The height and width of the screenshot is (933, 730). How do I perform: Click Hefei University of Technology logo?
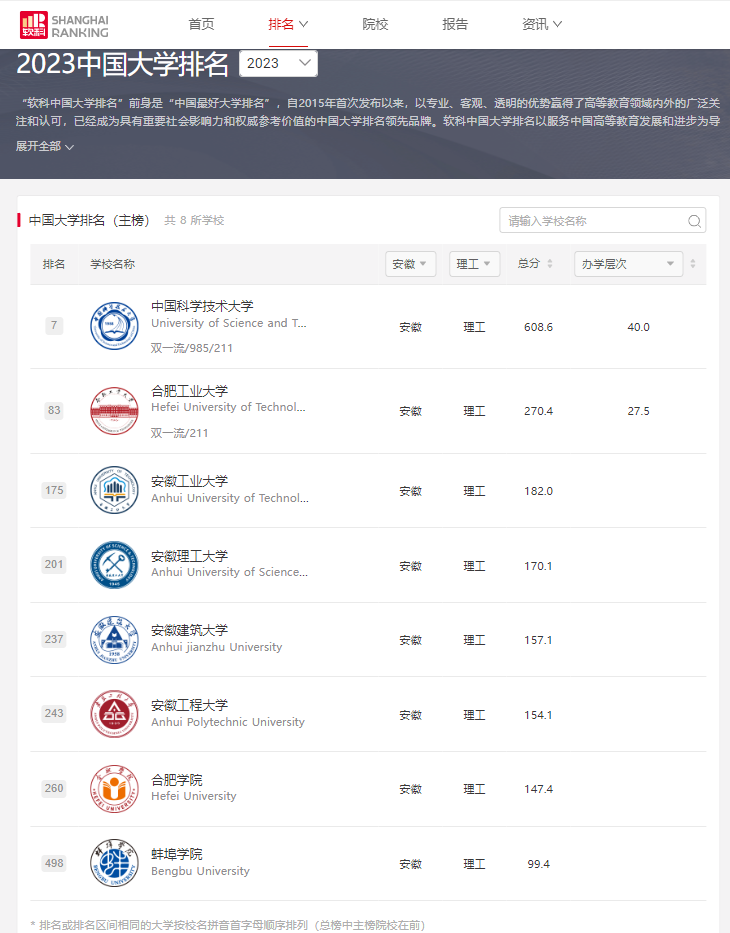114,411
